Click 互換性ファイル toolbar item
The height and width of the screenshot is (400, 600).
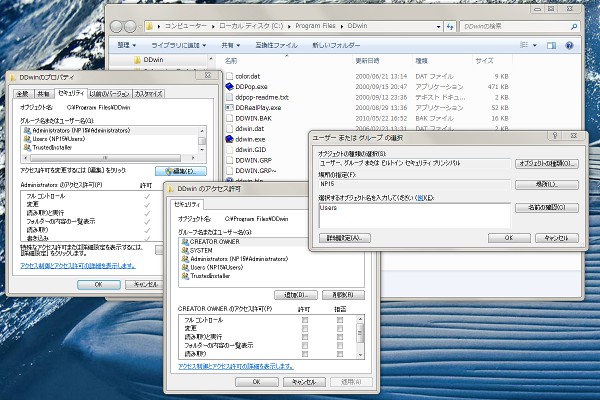click(276, 45)
